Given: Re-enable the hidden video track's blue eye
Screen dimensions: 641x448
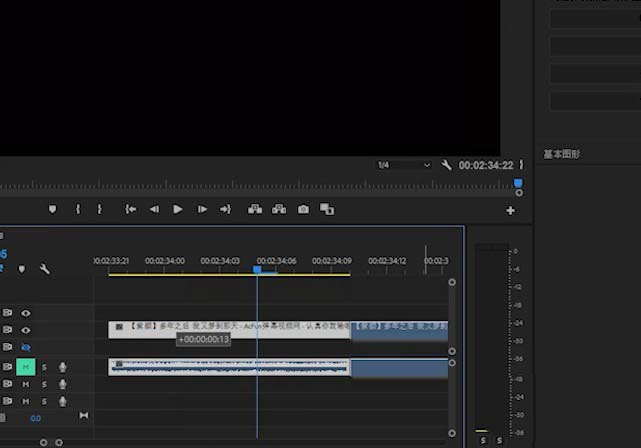Looking at the screenshot, I should [26, 347].
